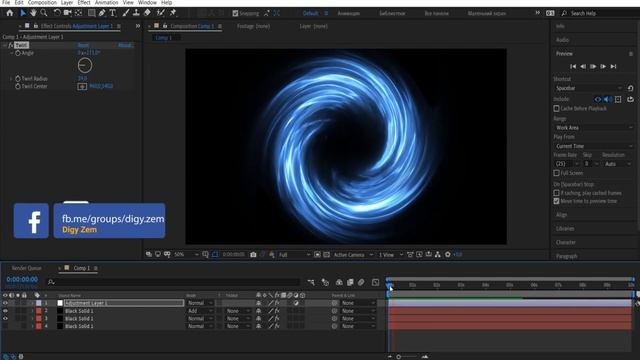Select the Zoom magnifier tool
Image resolution: width=640 pixels, height=360 pixels.
(44, 13)
